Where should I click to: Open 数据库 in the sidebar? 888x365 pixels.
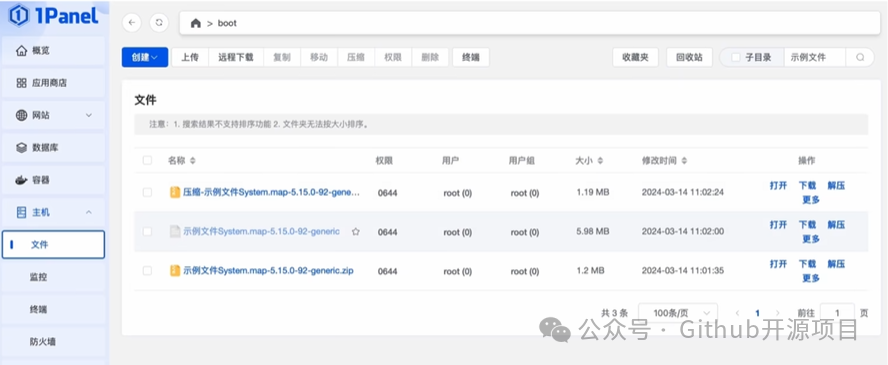click(x=54, y=148)
